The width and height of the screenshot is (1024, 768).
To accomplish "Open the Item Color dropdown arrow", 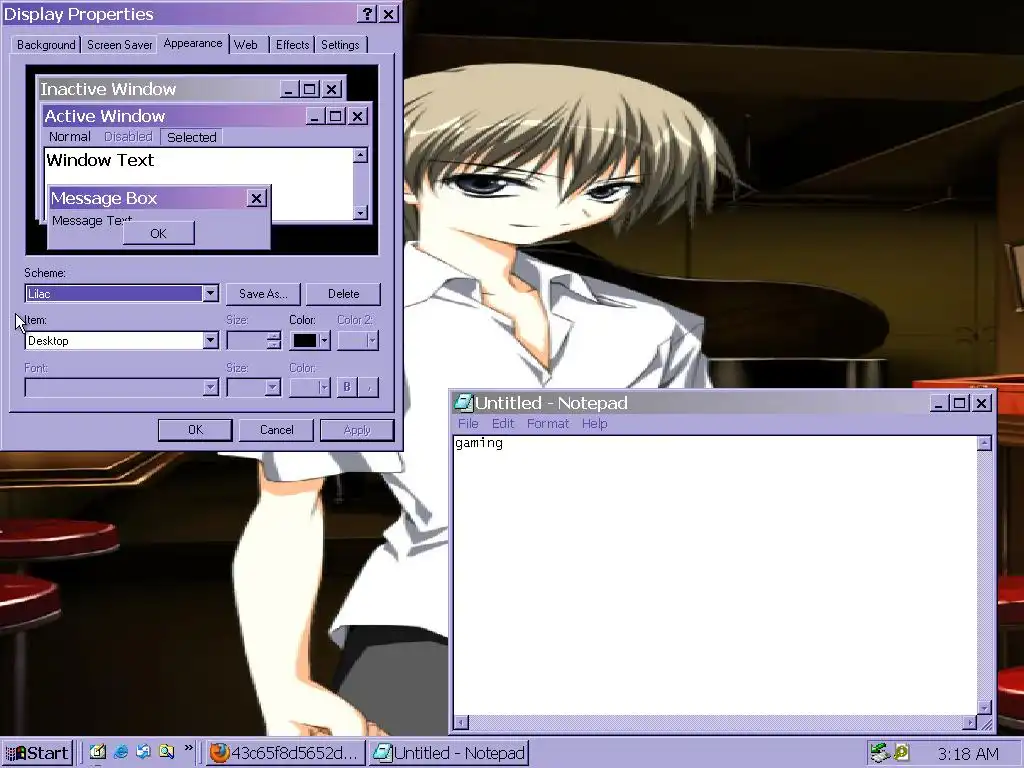I will [x=324, y=340].
